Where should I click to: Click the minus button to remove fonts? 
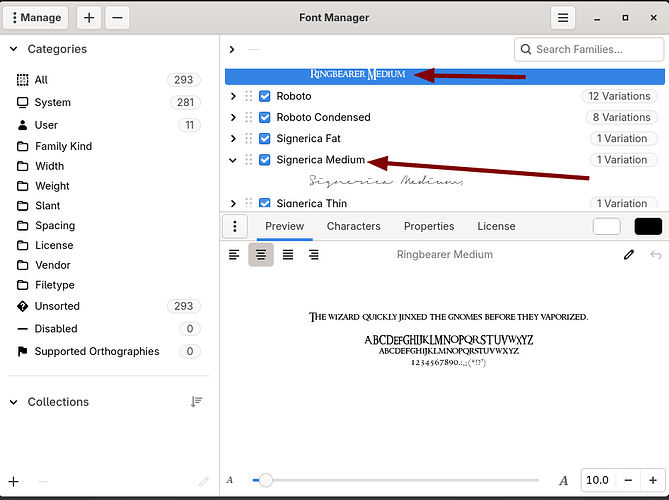point(117,17)
